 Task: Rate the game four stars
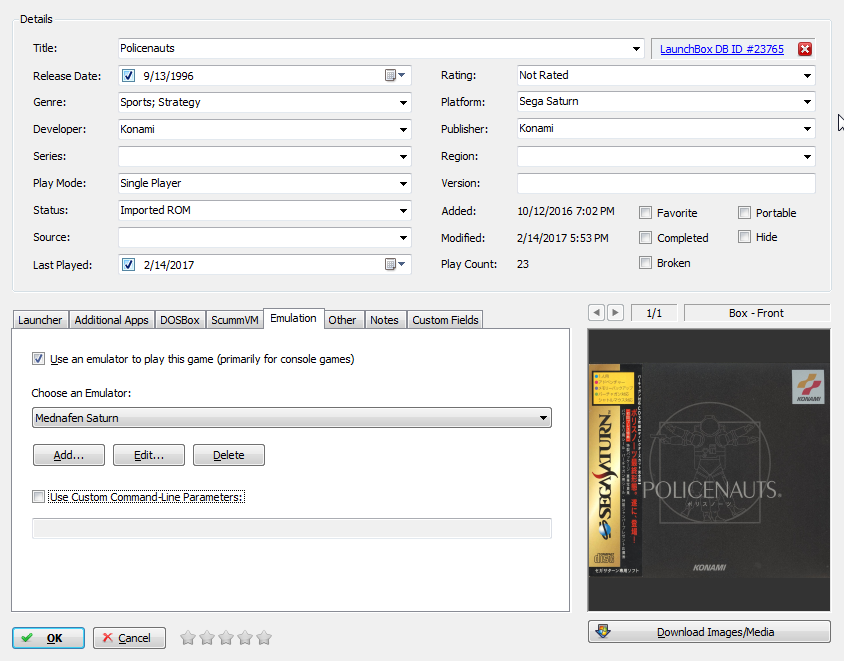pos(245,638)
